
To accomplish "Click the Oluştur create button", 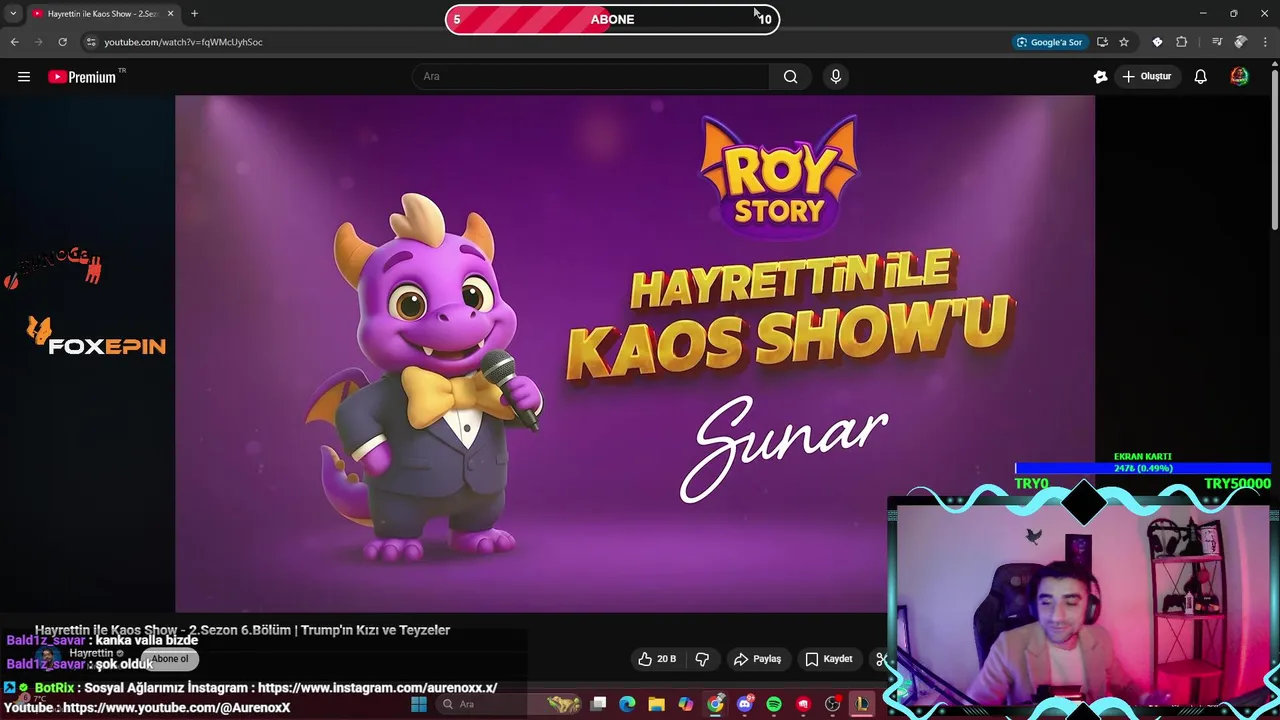I will [x=1146, y=77].
